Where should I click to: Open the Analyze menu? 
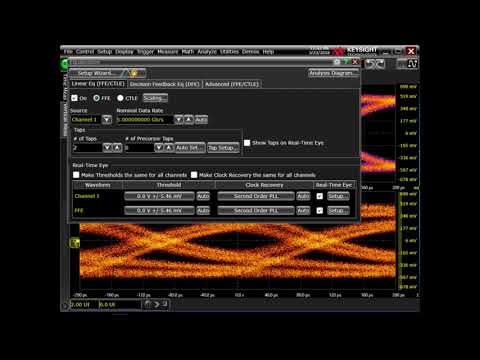(x=207, y=52)
